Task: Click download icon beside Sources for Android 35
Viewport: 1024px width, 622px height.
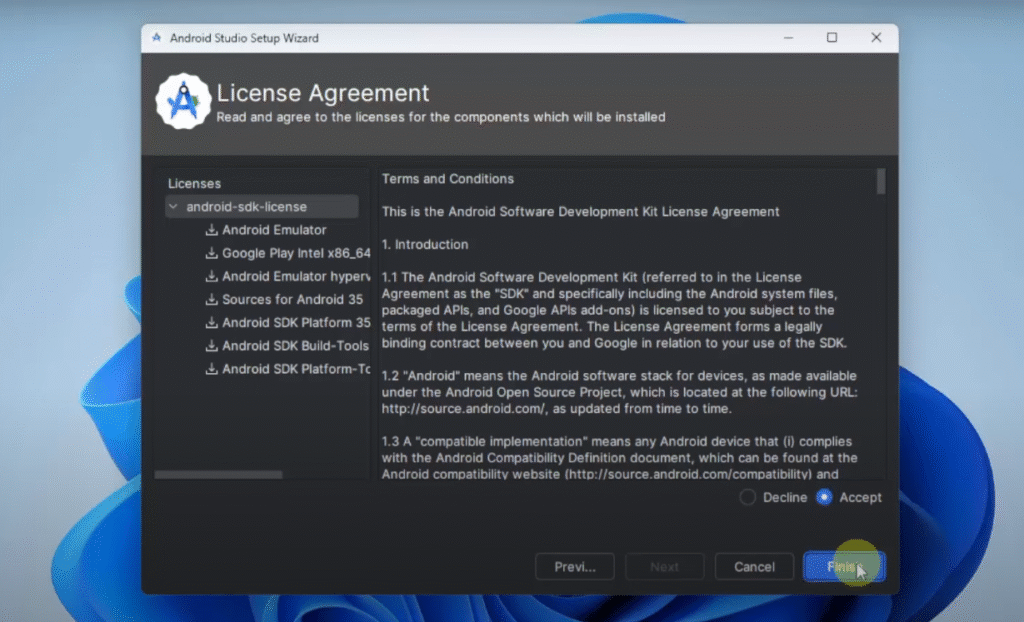Action: coord(211,300)
